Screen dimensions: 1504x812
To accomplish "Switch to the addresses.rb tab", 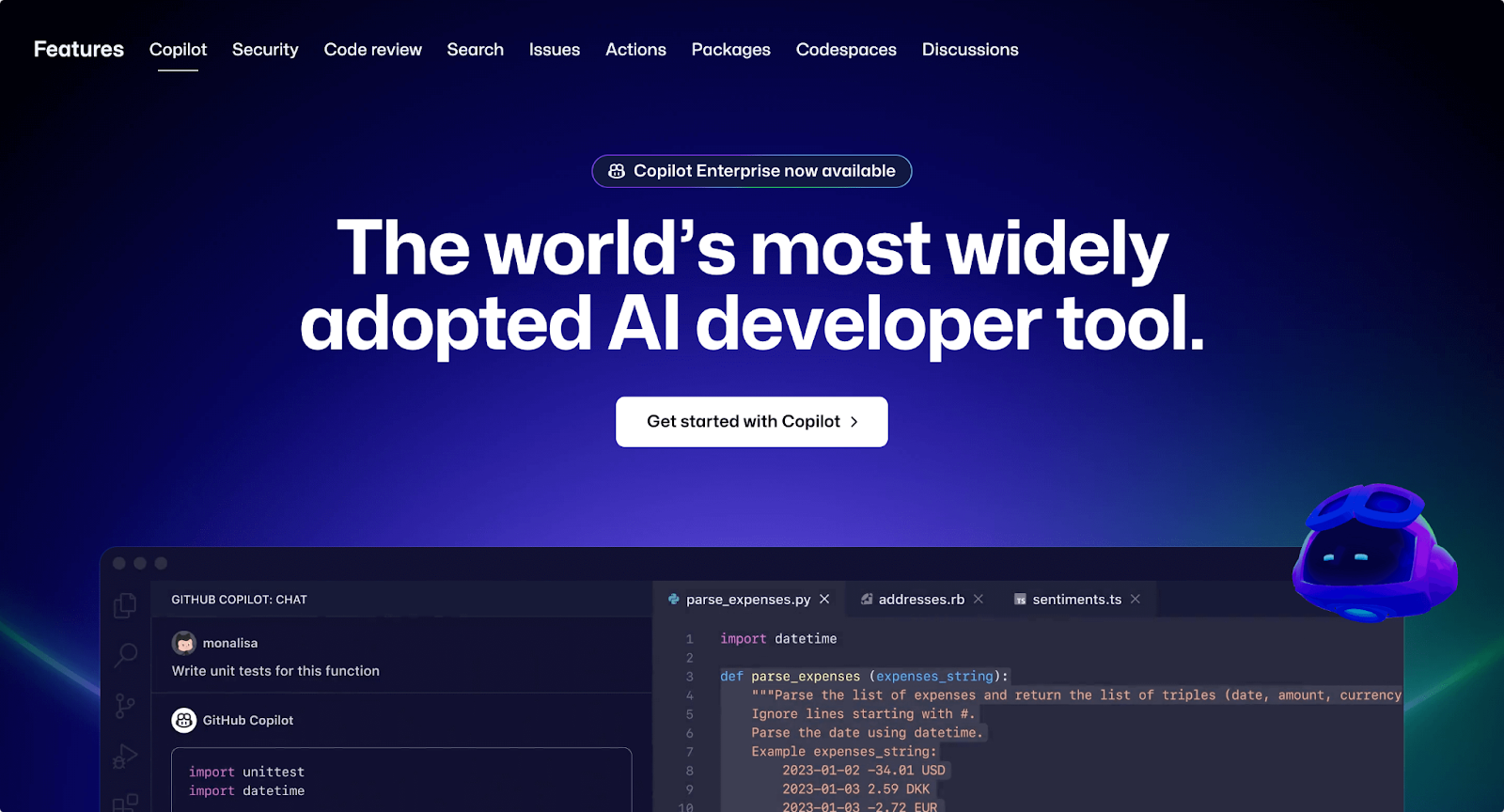I will point(920,600).
